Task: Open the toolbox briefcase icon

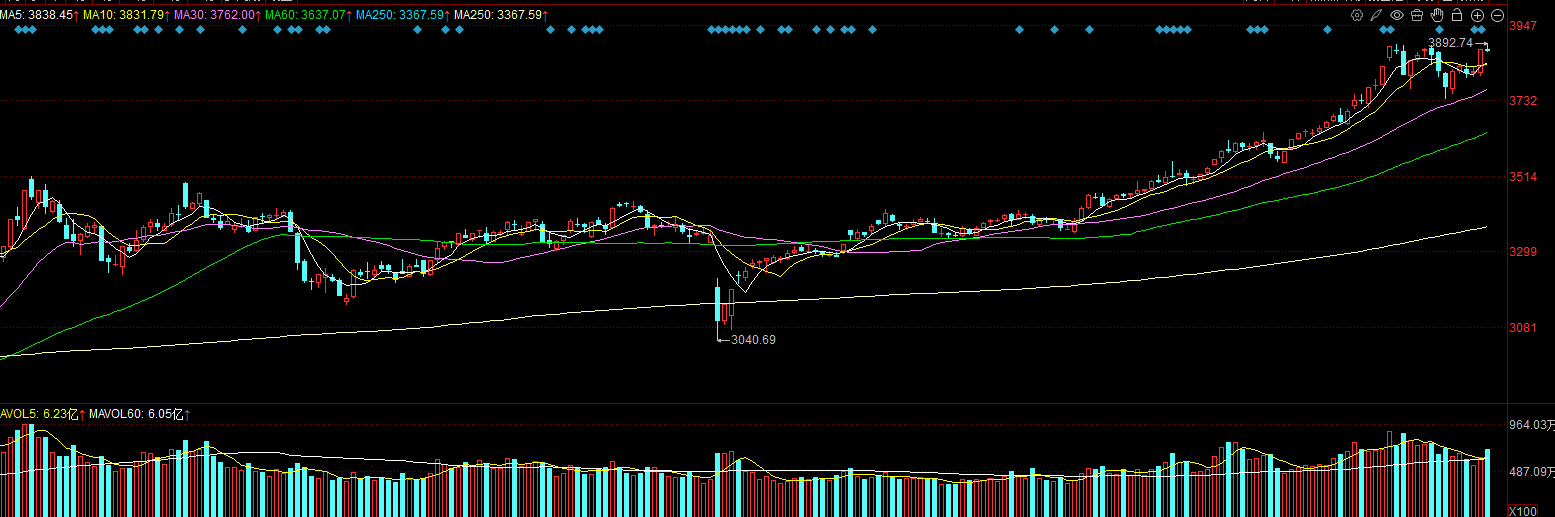Action: click(x=1418, y=15)
